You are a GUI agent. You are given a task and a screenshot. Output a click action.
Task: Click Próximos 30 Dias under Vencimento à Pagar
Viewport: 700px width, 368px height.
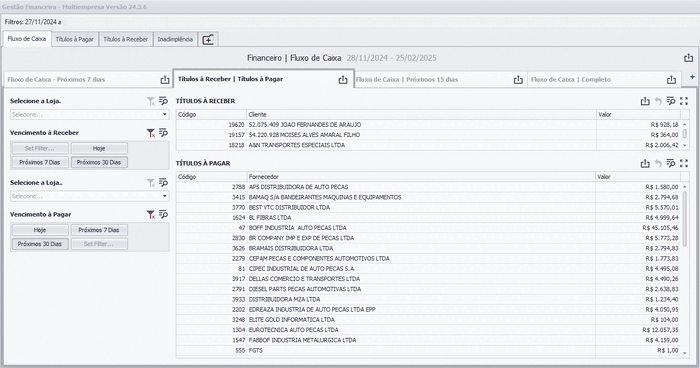click(x=40, y=244)
